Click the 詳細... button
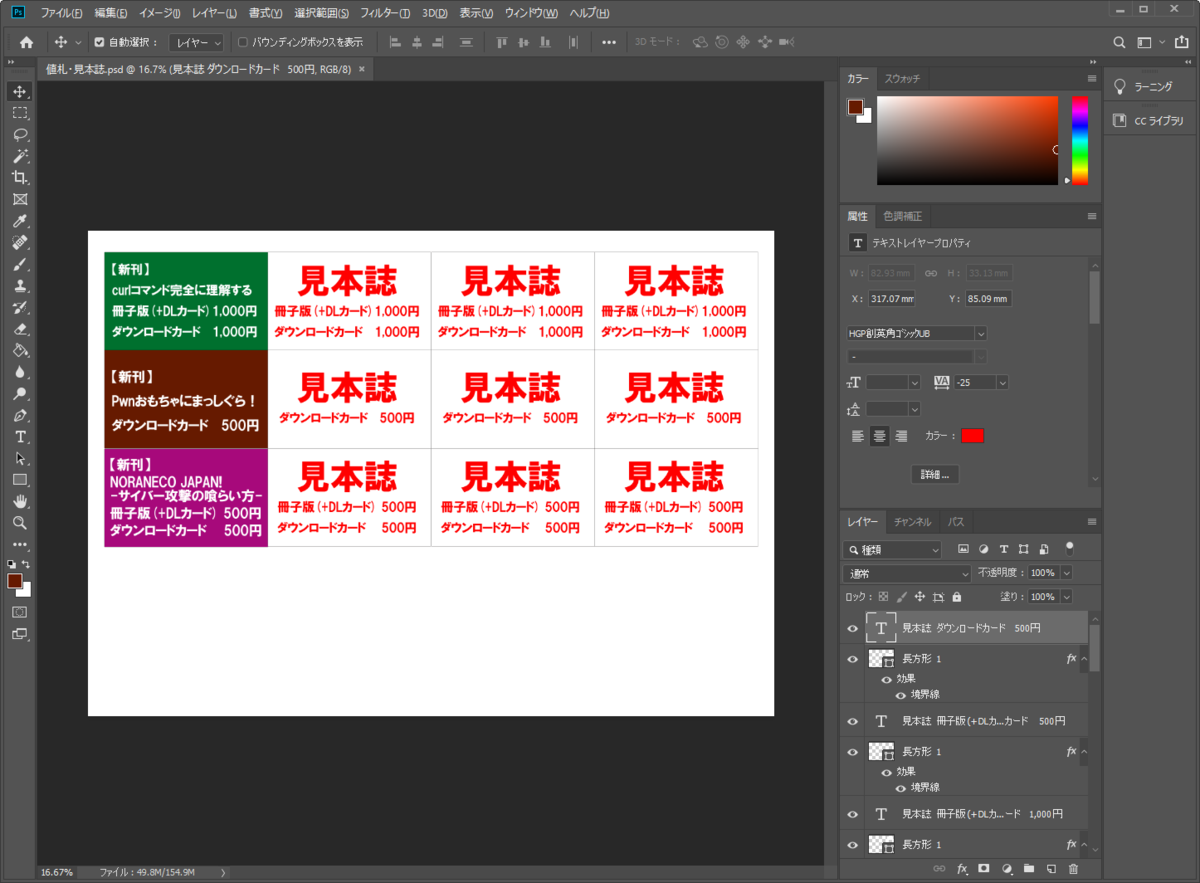 [x=936, y=474]
